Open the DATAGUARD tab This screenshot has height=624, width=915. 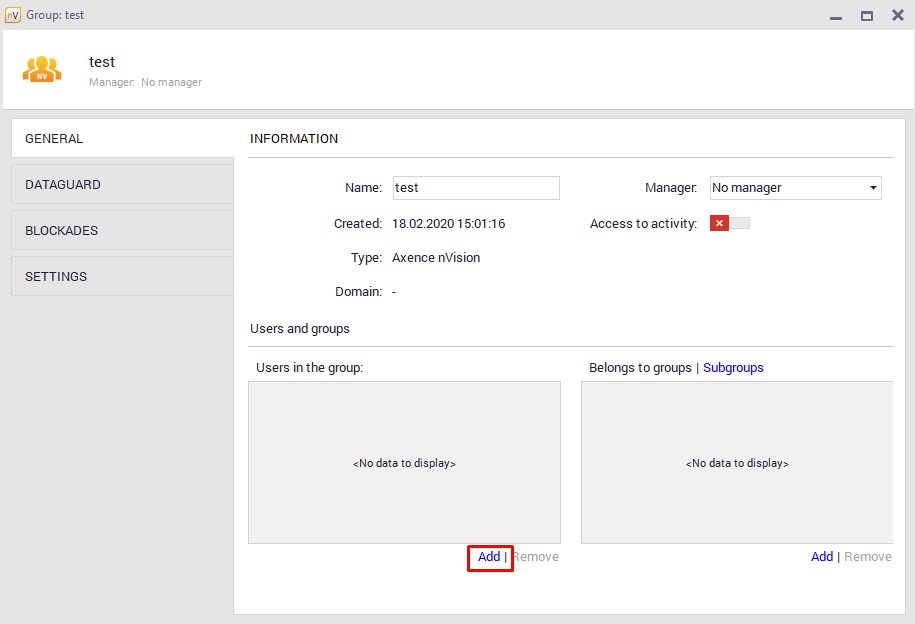tap(122, 185)
